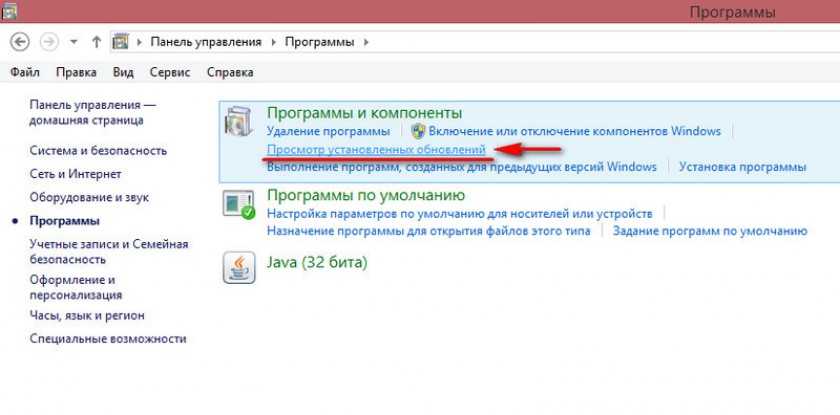Open the Java control panel icon
Image resolution: width=840 pixels, height=415 pixels.
239,264
